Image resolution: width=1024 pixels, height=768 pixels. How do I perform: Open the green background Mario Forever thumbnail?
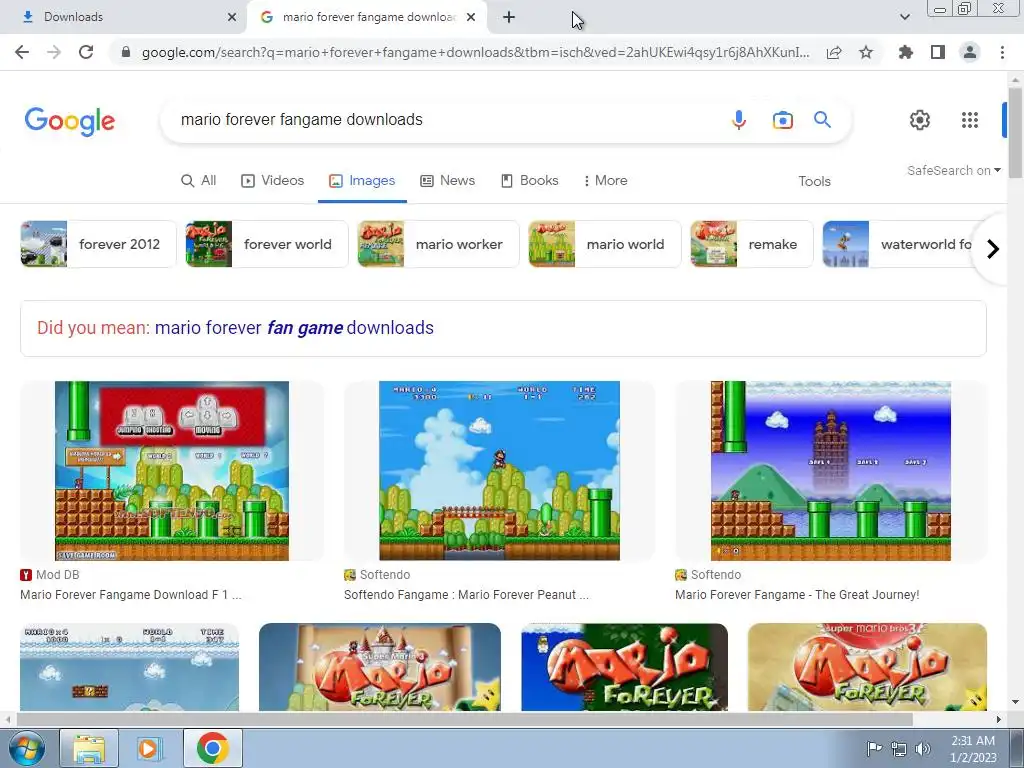click(x=624, y=667)
